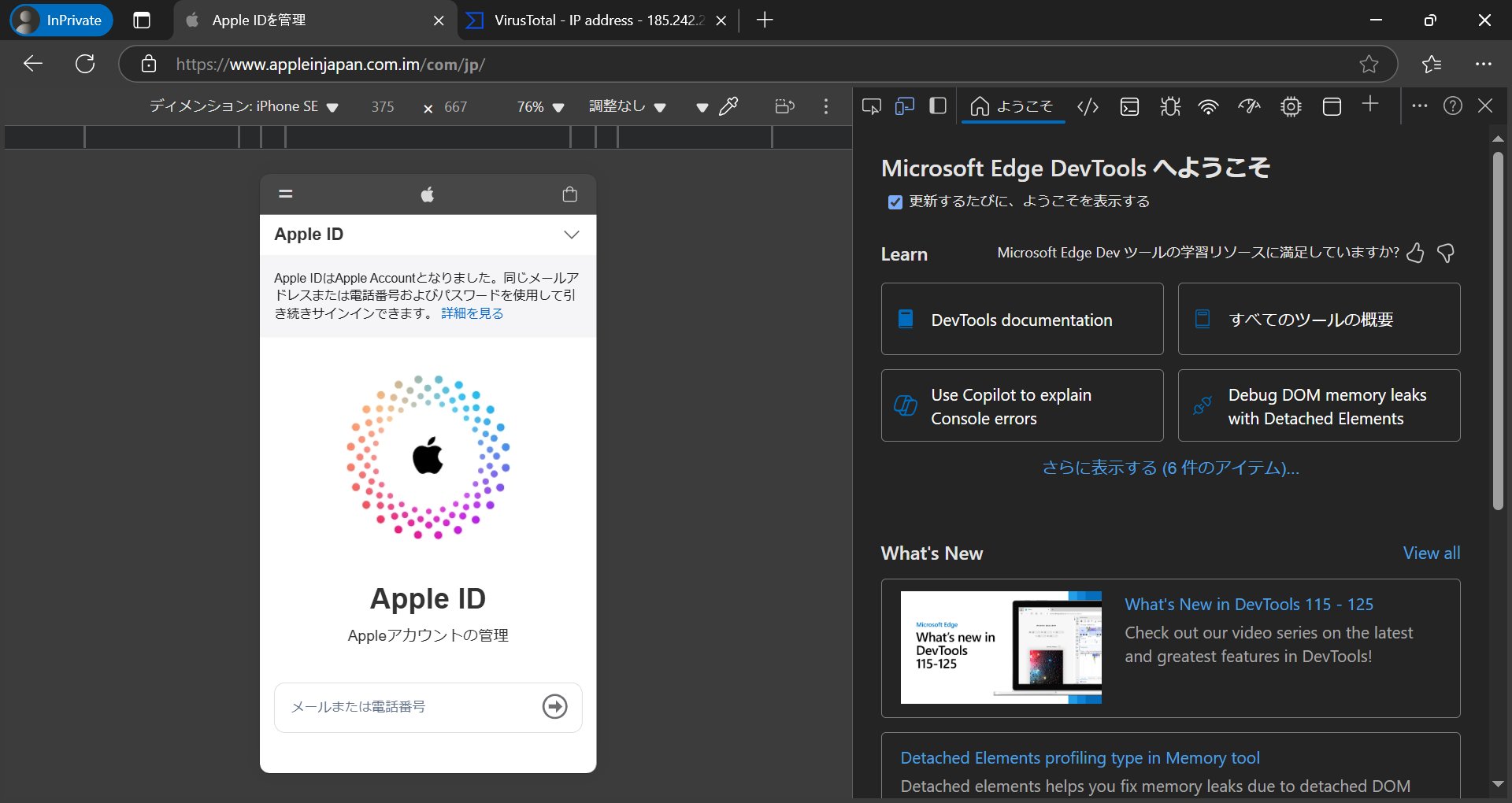Add more tools with plus icon
Screen dimensions: 1512x803
pos(1370,104)
